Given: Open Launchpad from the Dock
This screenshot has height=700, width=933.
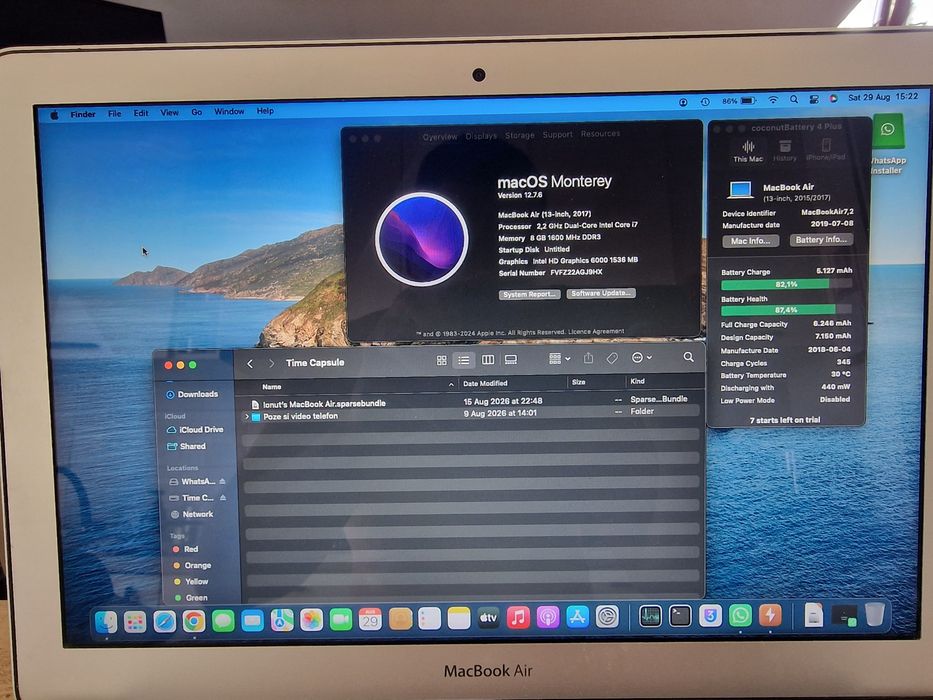Looking at the screenshot, I should pyautogui.click(x=135, y=623).
